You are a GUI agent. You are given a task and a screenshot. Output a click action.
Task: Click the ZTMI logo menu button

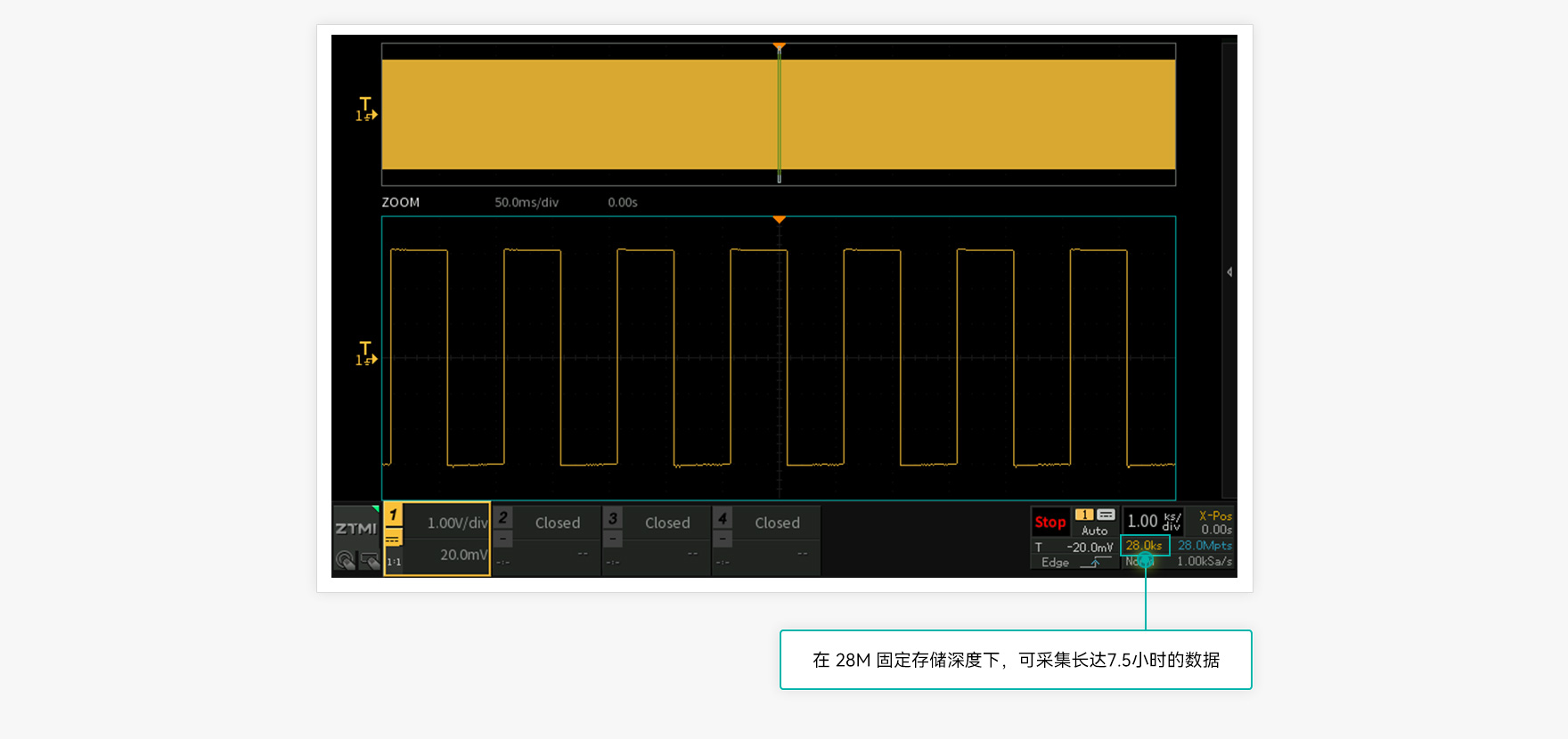point(355,528)
